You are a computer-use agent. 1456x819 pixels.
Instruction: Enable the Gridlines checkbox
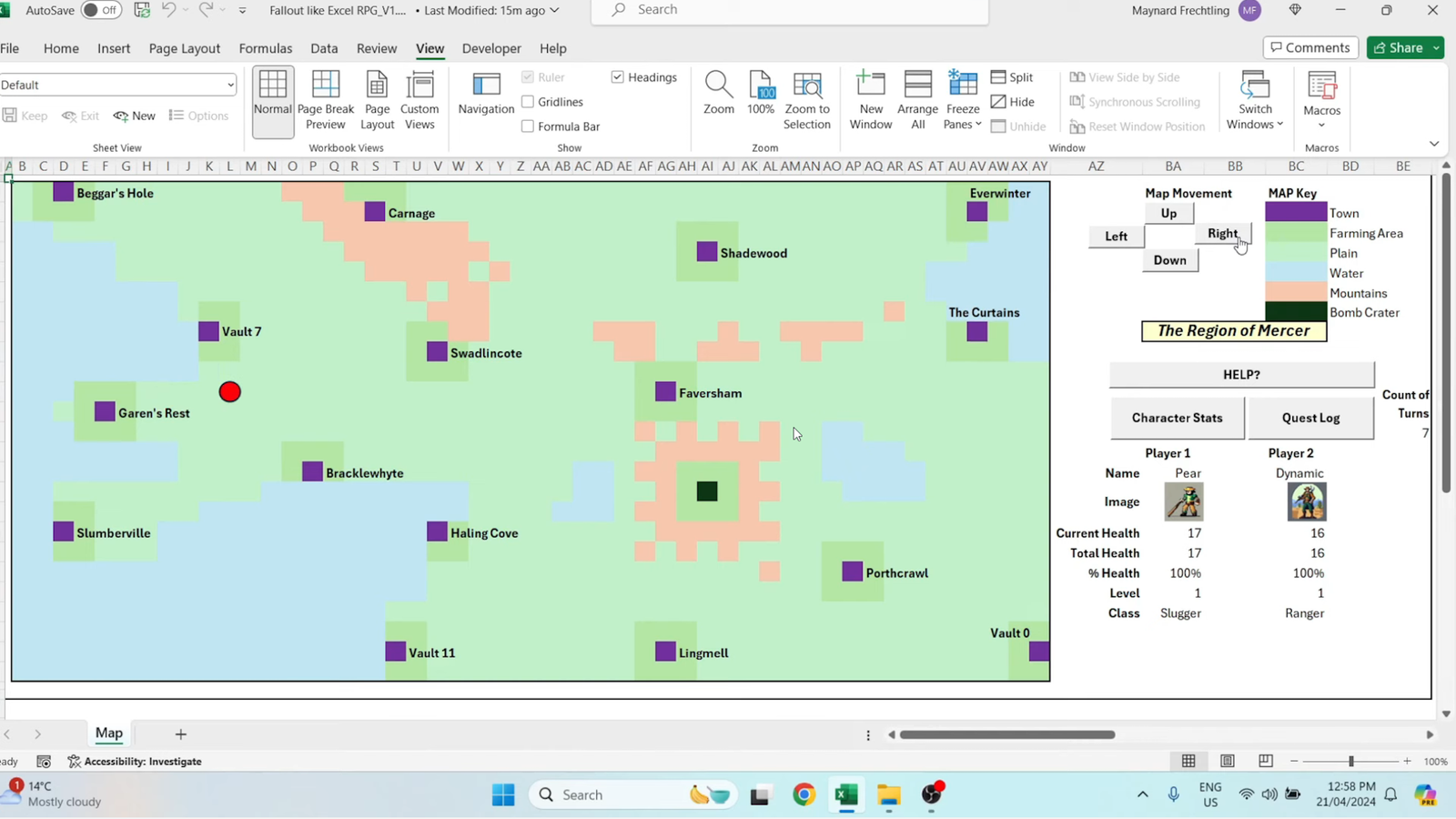(528, 102)
